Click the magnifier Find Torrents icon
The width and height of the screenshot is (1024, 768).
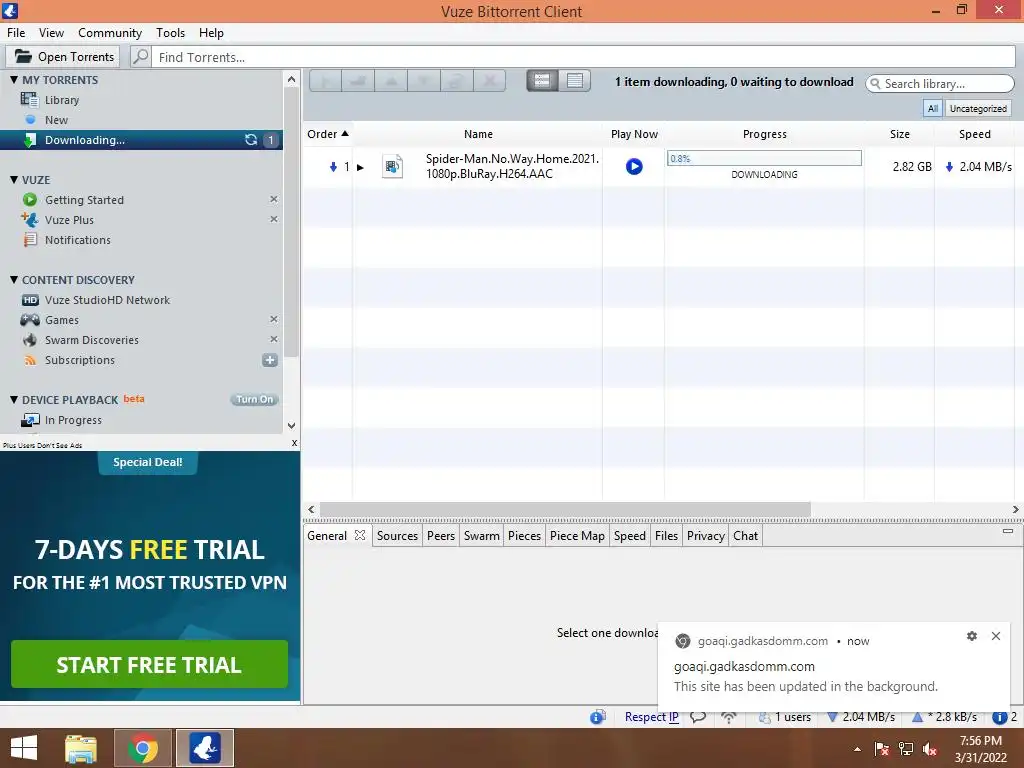click(x=140, y=57)
